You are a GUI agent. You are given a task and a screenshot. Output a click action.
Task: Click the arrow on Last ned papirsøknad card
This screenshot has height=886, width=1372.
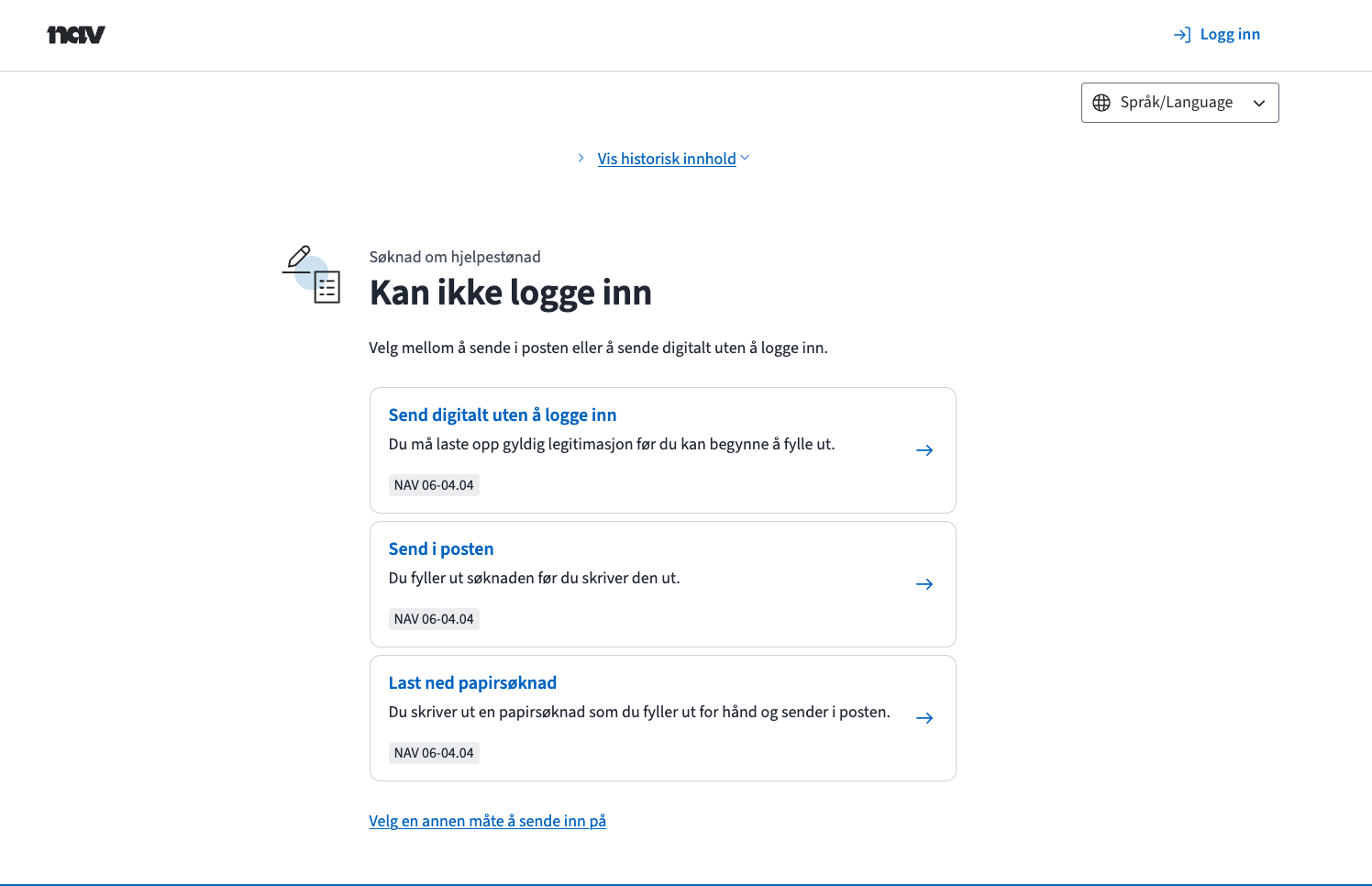924,718
